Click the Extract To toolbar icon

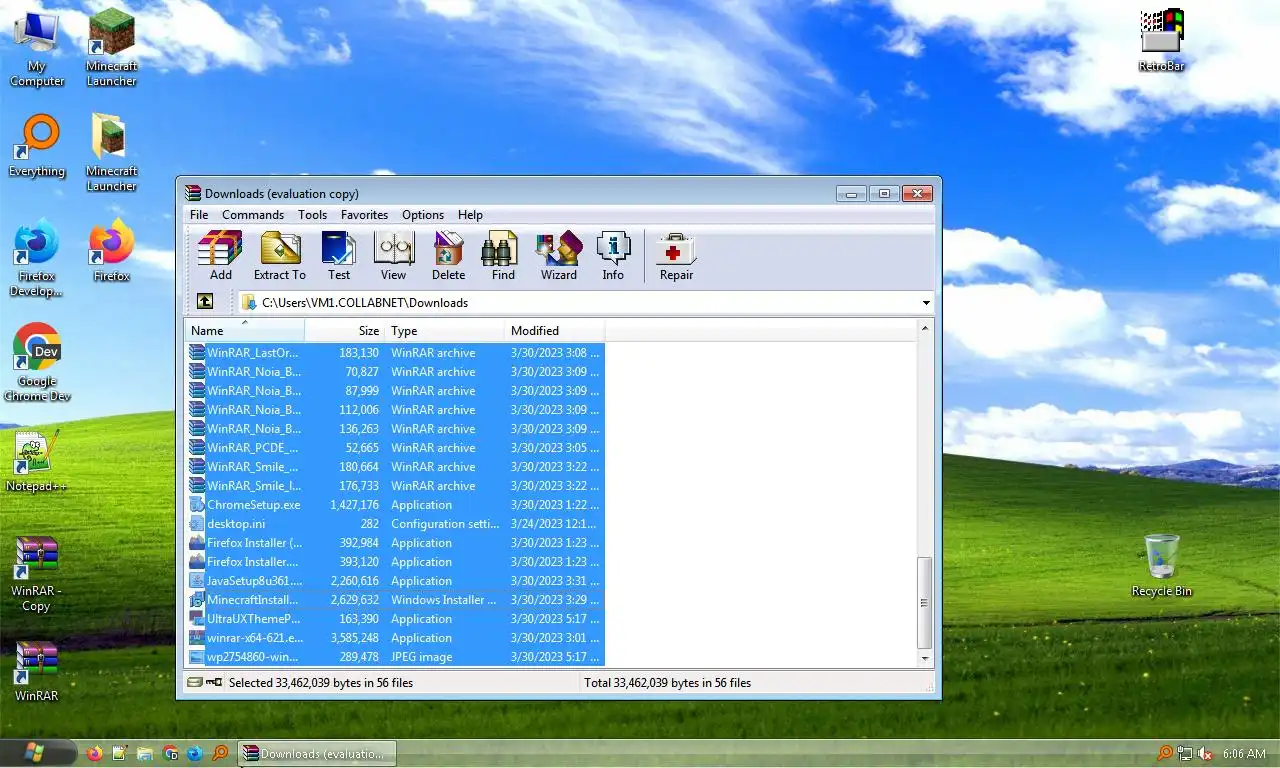tap(280, 256)
